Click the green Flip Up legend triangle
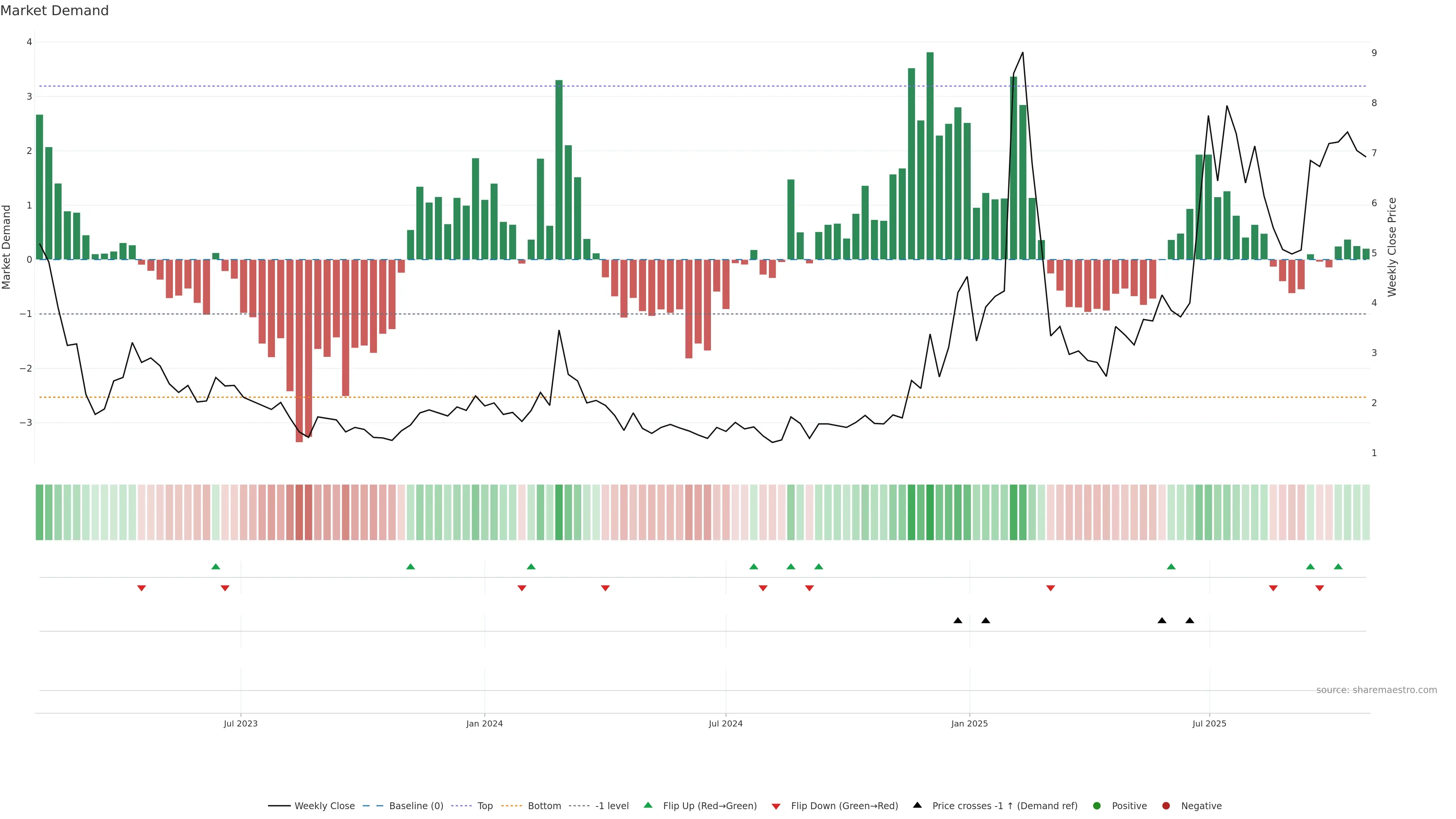 pos(648,805)
